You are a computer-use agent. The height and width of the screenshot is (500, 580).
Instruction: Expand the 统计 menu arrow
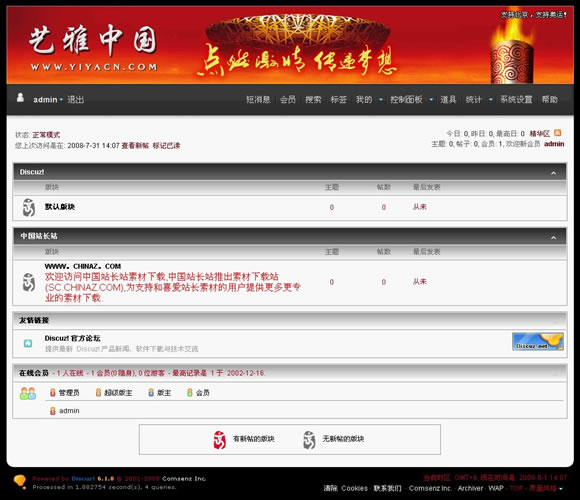(x=490, y=99)
